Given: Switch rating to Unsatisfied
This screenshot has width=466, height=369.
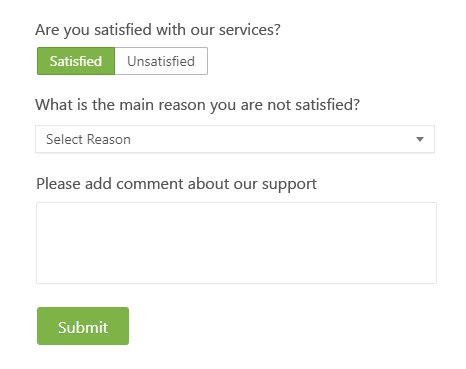Looking at the screenshot, I should 161,61.
